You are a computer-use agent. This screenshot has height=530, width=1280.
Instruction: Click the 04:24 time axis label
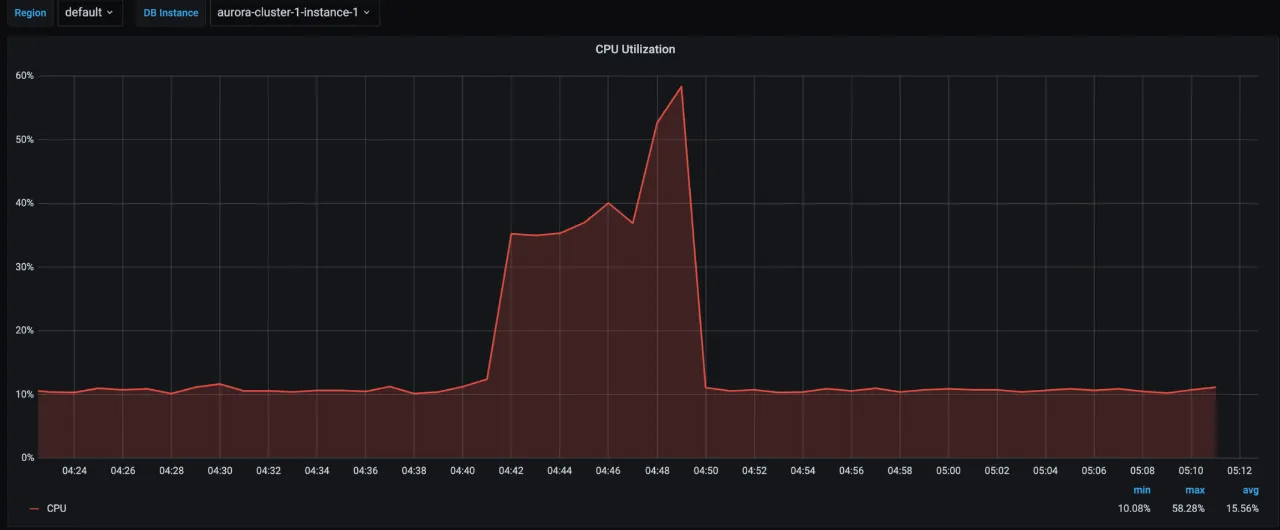74,471
